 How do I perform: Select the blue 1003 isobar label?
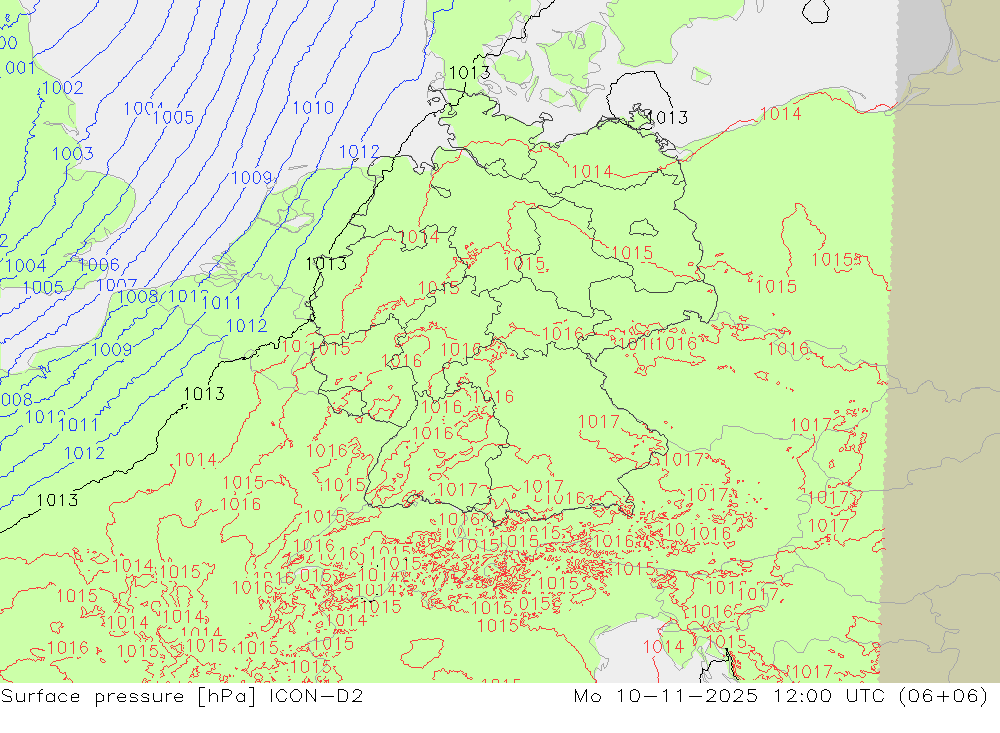pyautogui.click(x=73, y=154)
